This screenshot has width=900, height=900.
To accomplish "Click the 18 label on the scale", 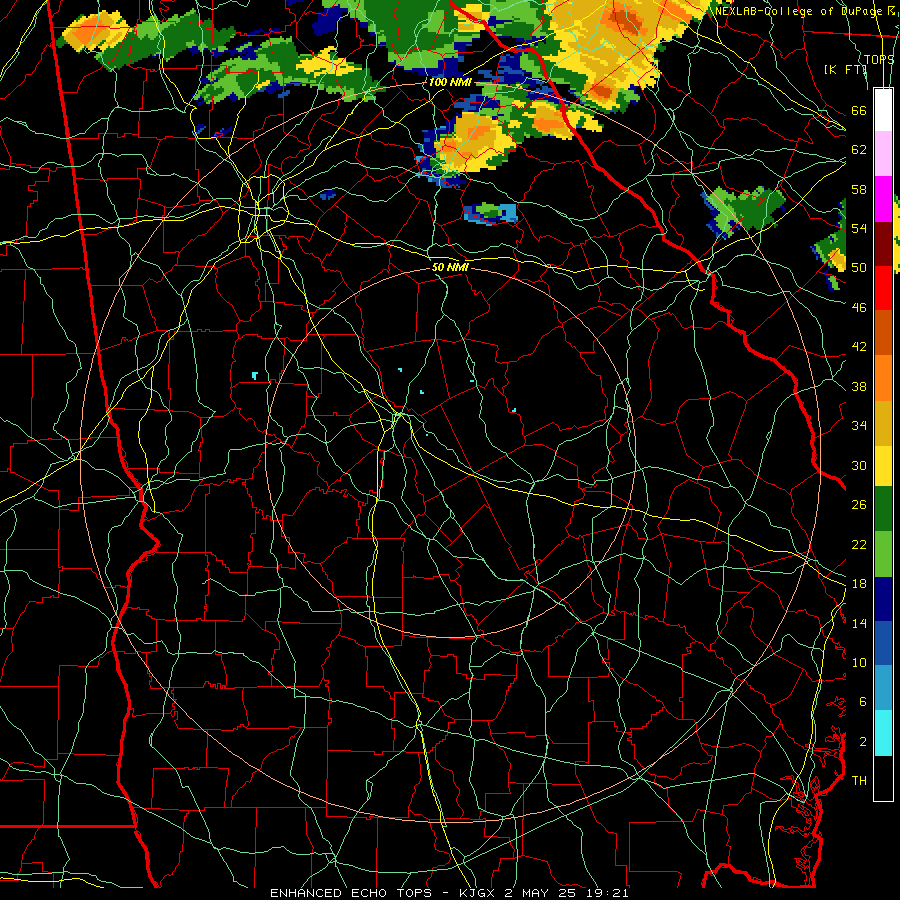I will pyautogui.click(x=859, y=584).
